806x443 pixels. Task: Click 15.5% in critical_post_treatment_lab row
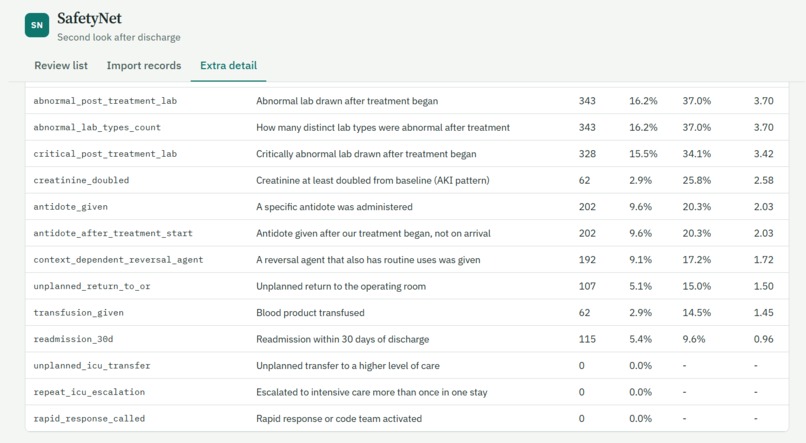click(643, 154)
